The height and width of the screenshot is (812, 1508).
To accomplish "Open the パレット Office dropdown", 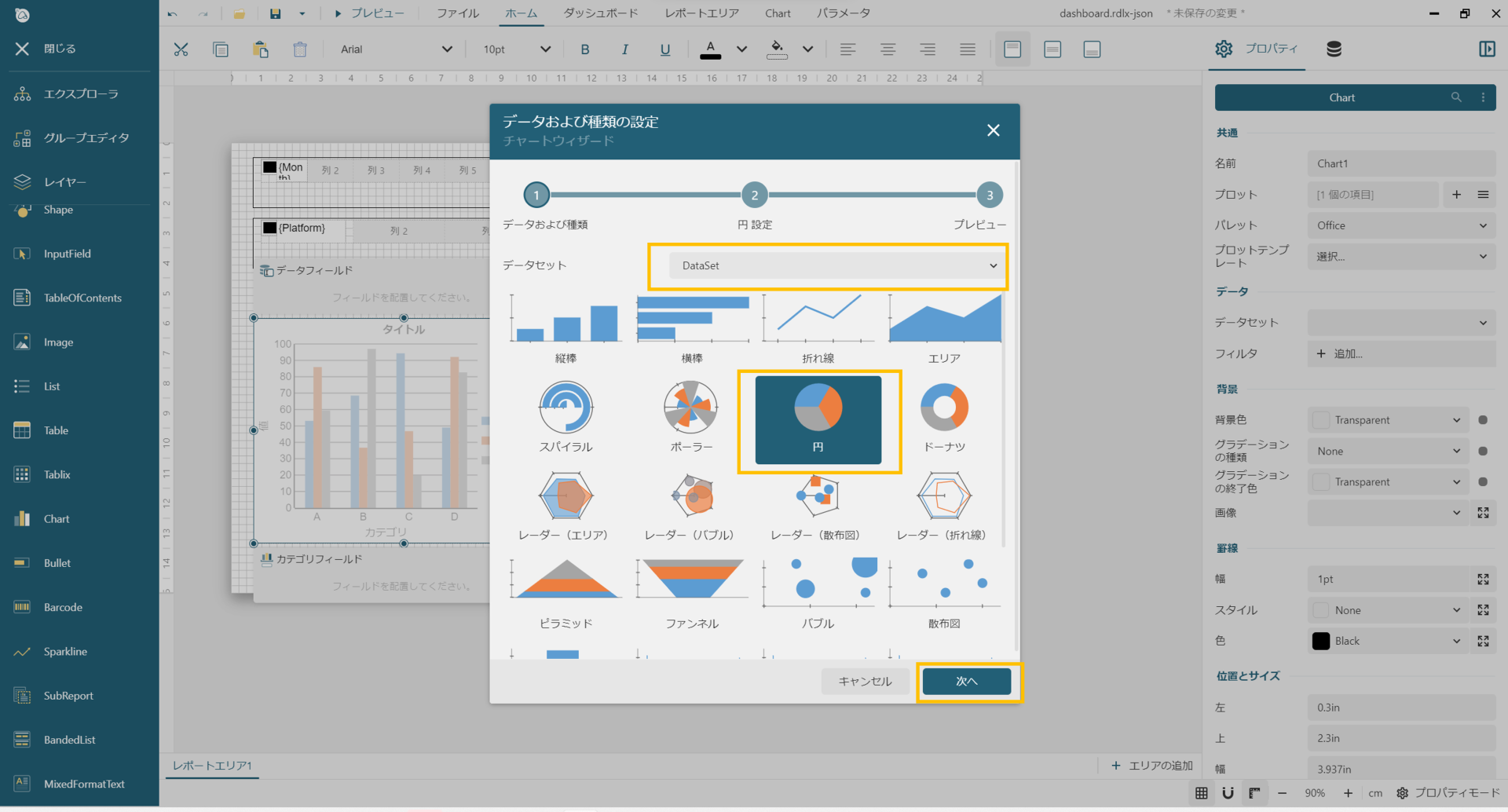I will [x=1401, y=225].
